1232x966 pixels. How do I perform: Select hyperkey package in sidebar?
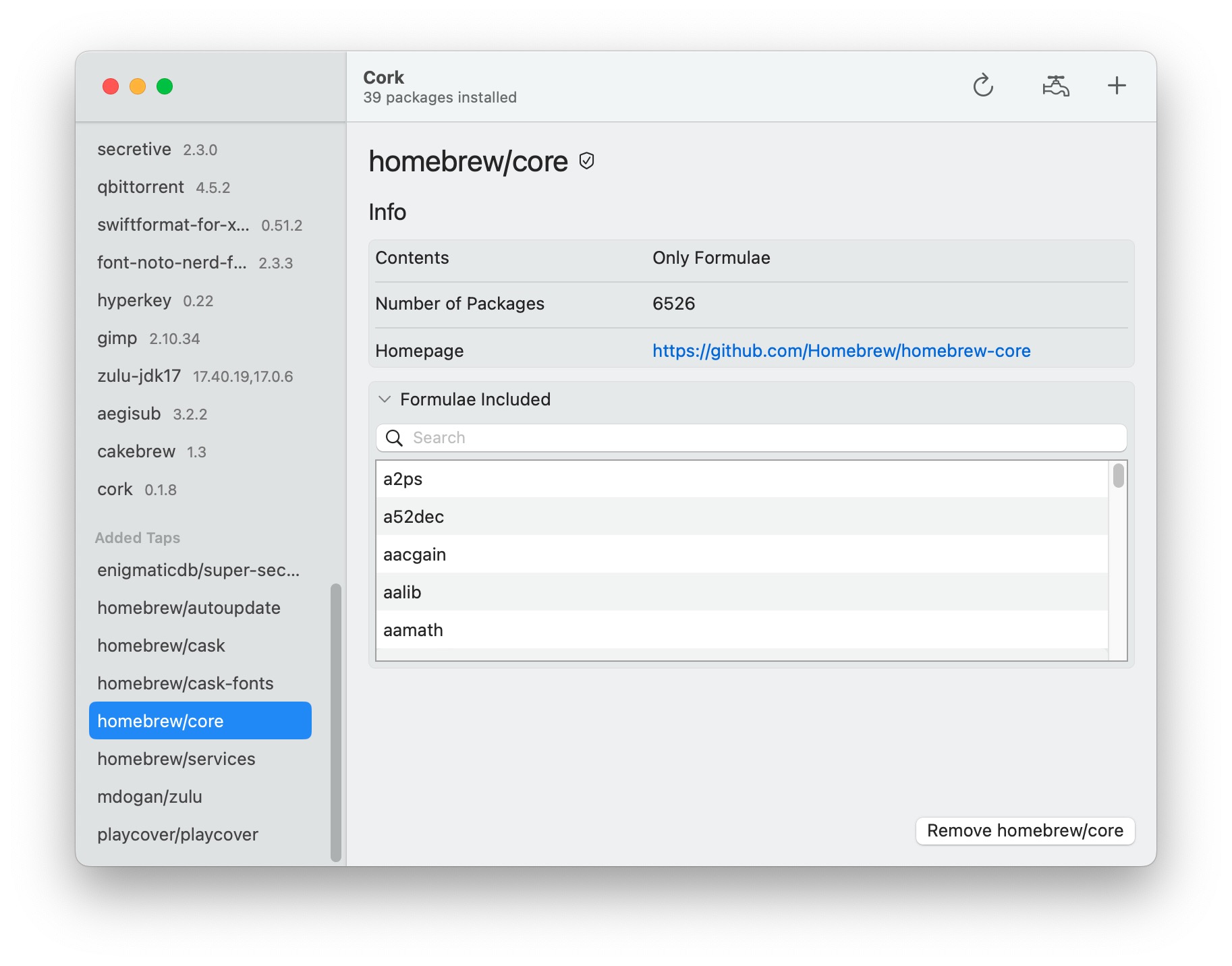tap(200, 300)
